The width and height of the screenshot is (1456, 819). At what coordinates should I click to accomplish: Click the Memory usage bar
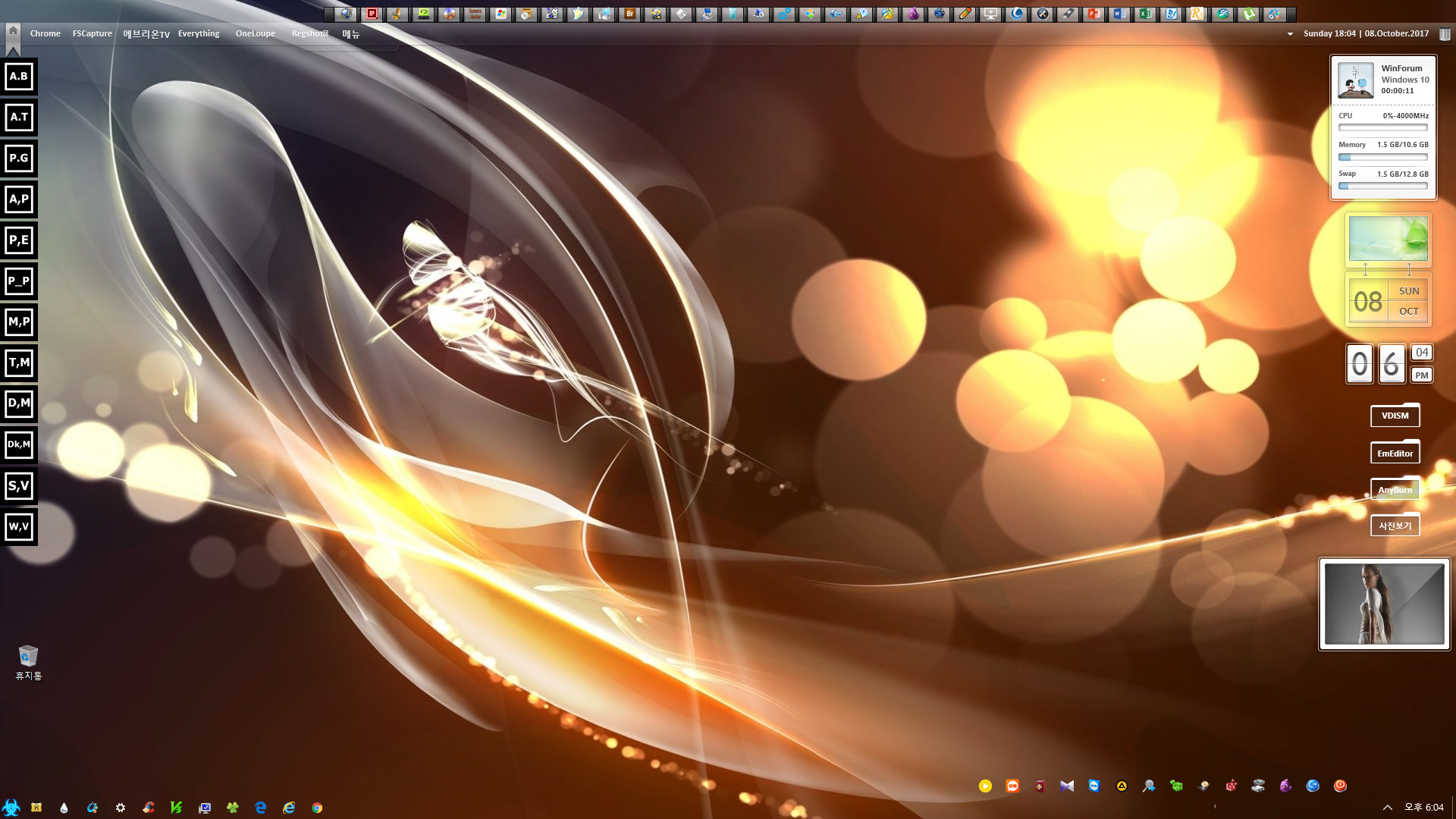coord(1382,158)
